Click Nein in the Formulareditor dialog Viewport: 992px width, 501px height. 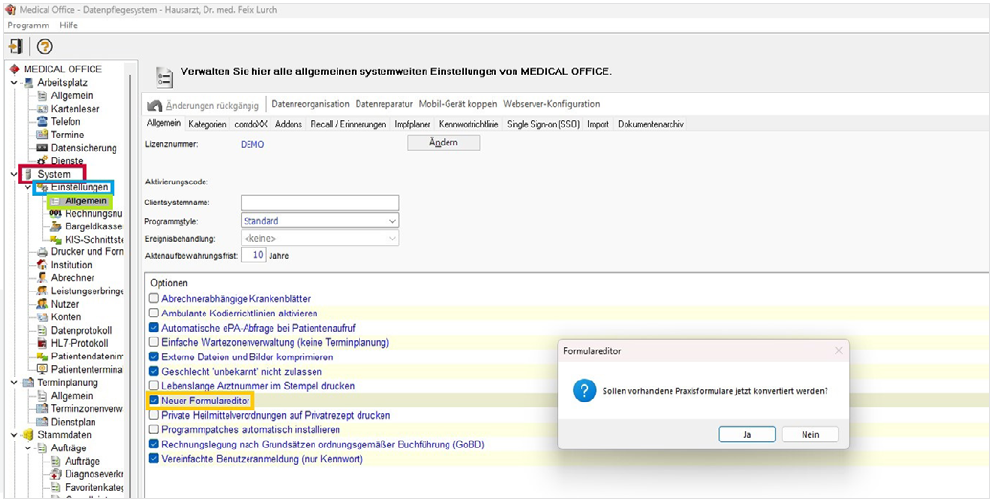click(x=810, y=435)
